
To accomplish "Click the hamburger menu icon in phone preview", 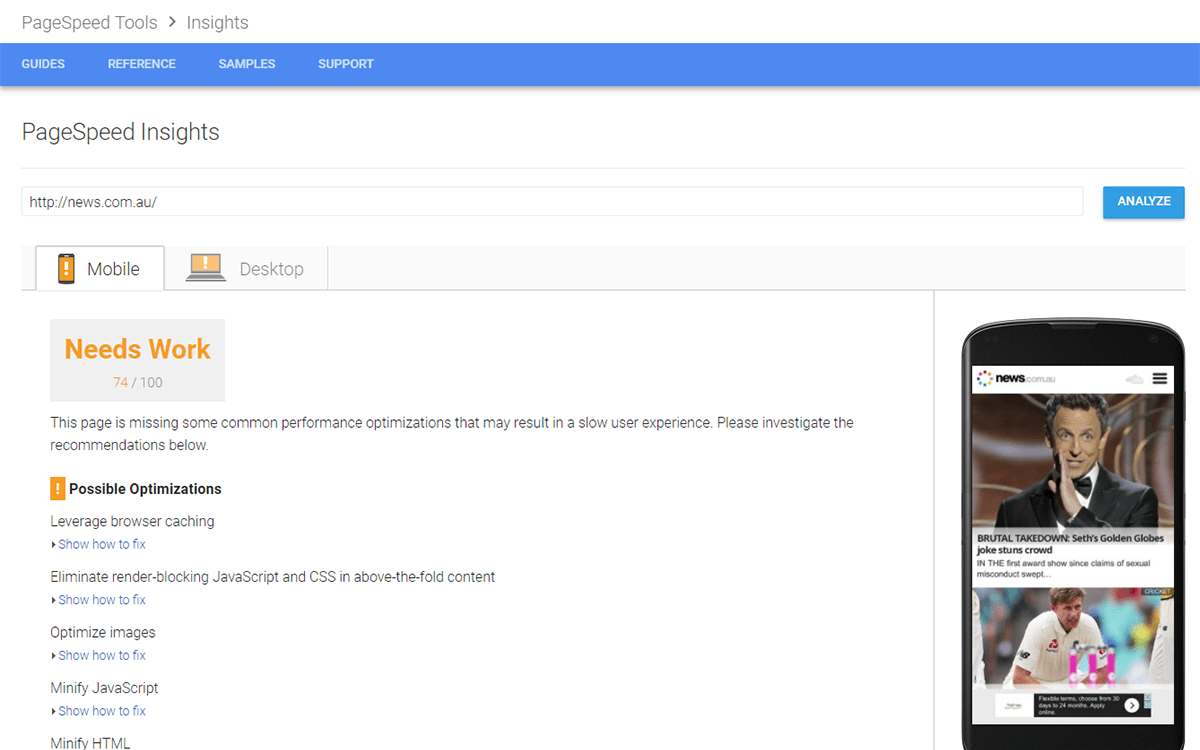I will (x=1160, y=379).
